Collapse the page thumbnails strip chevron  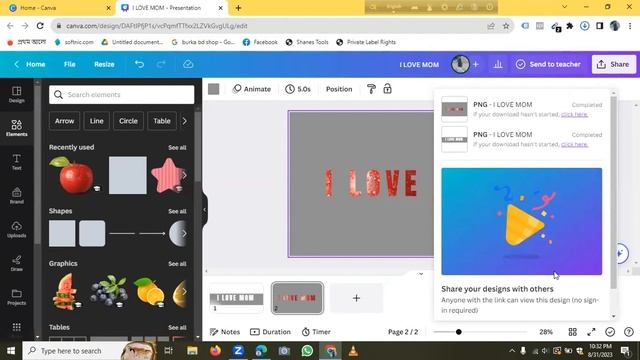421,274
